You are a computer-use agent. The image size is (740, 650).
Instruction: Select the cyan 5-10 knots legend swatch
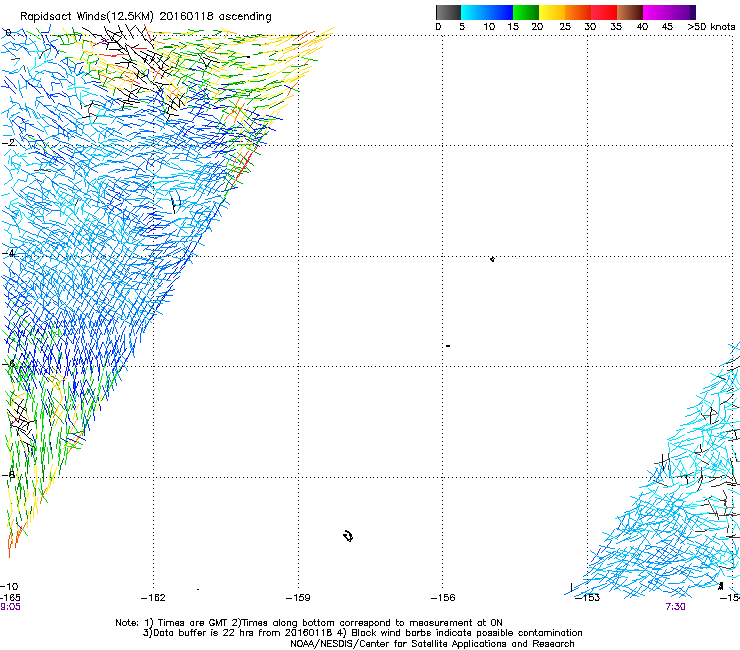click(474, 12)
